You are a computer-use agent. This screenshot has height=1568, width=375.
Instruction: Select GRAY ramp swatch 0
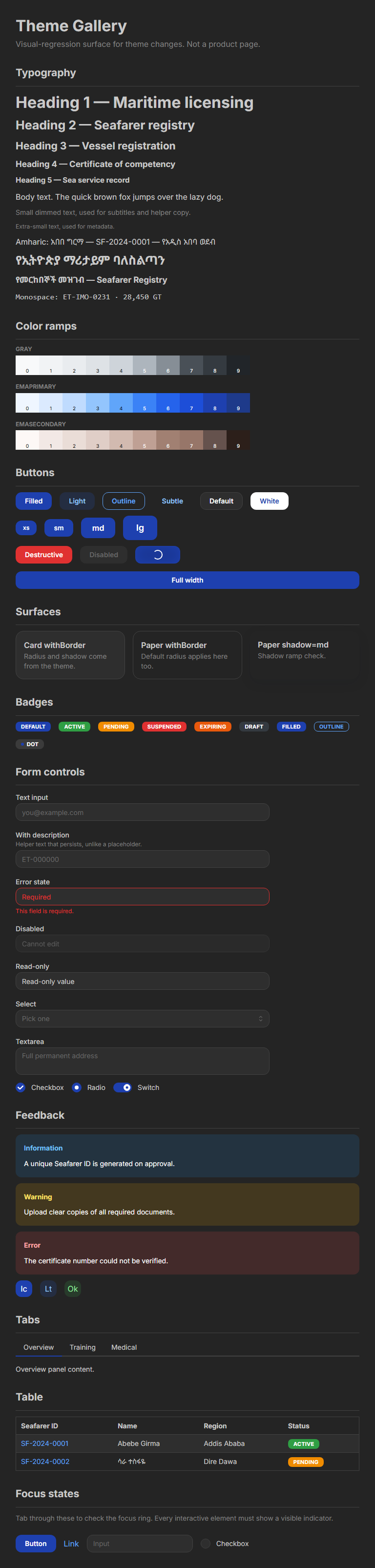tap(27, 365)
